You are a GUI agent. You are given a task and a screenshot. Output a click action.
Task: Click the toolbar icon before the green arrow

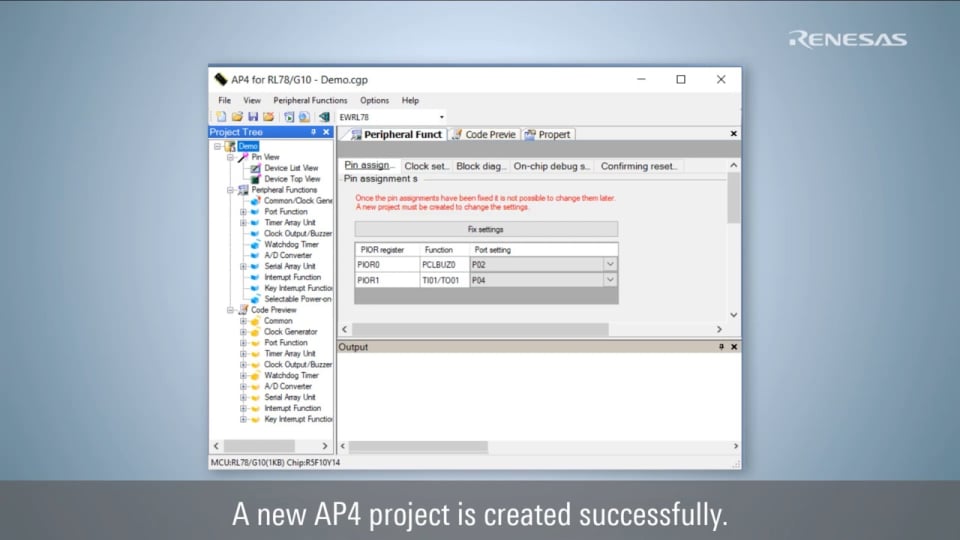(304, 116)
